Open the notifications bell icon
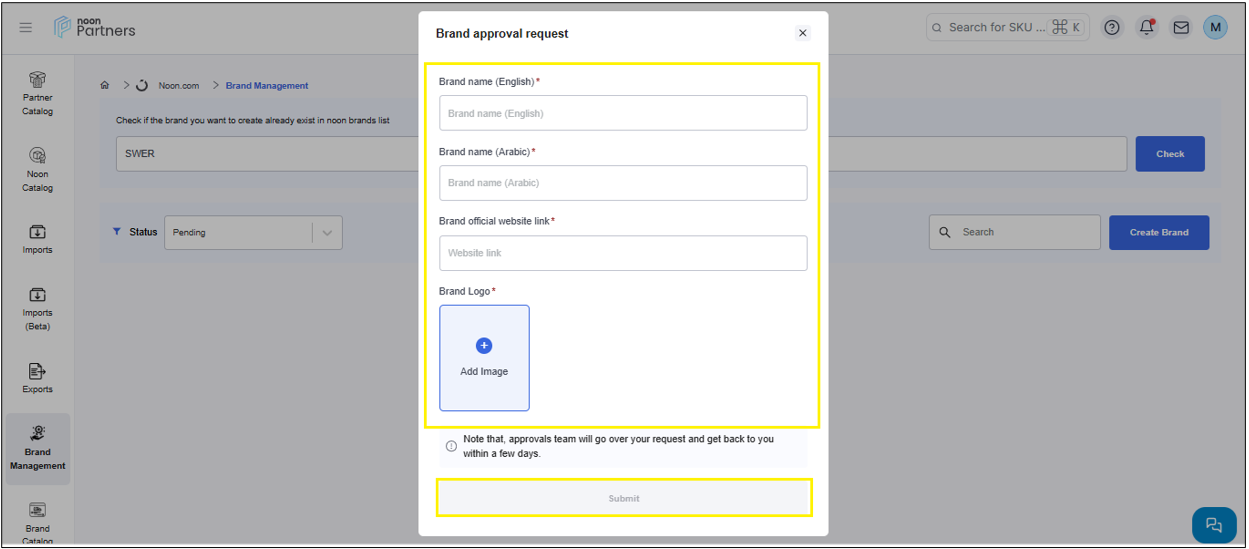 tap(1147, 28)
